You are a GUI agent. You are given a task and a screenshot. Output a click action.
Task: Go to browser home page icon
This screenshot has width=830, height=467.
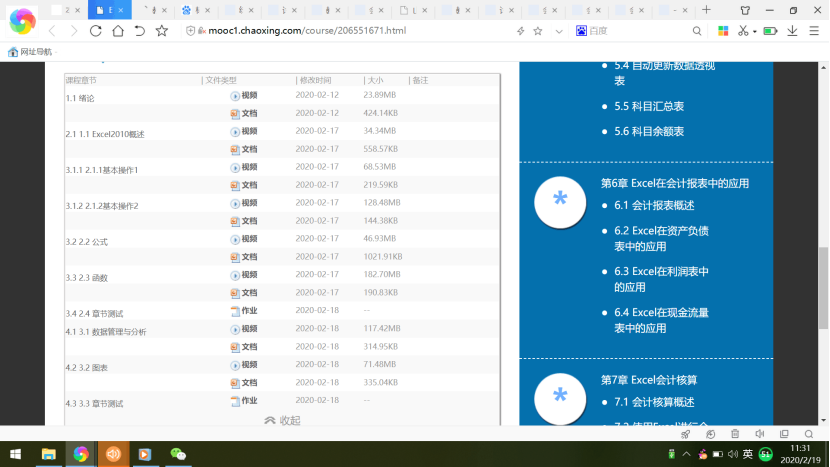118,31
